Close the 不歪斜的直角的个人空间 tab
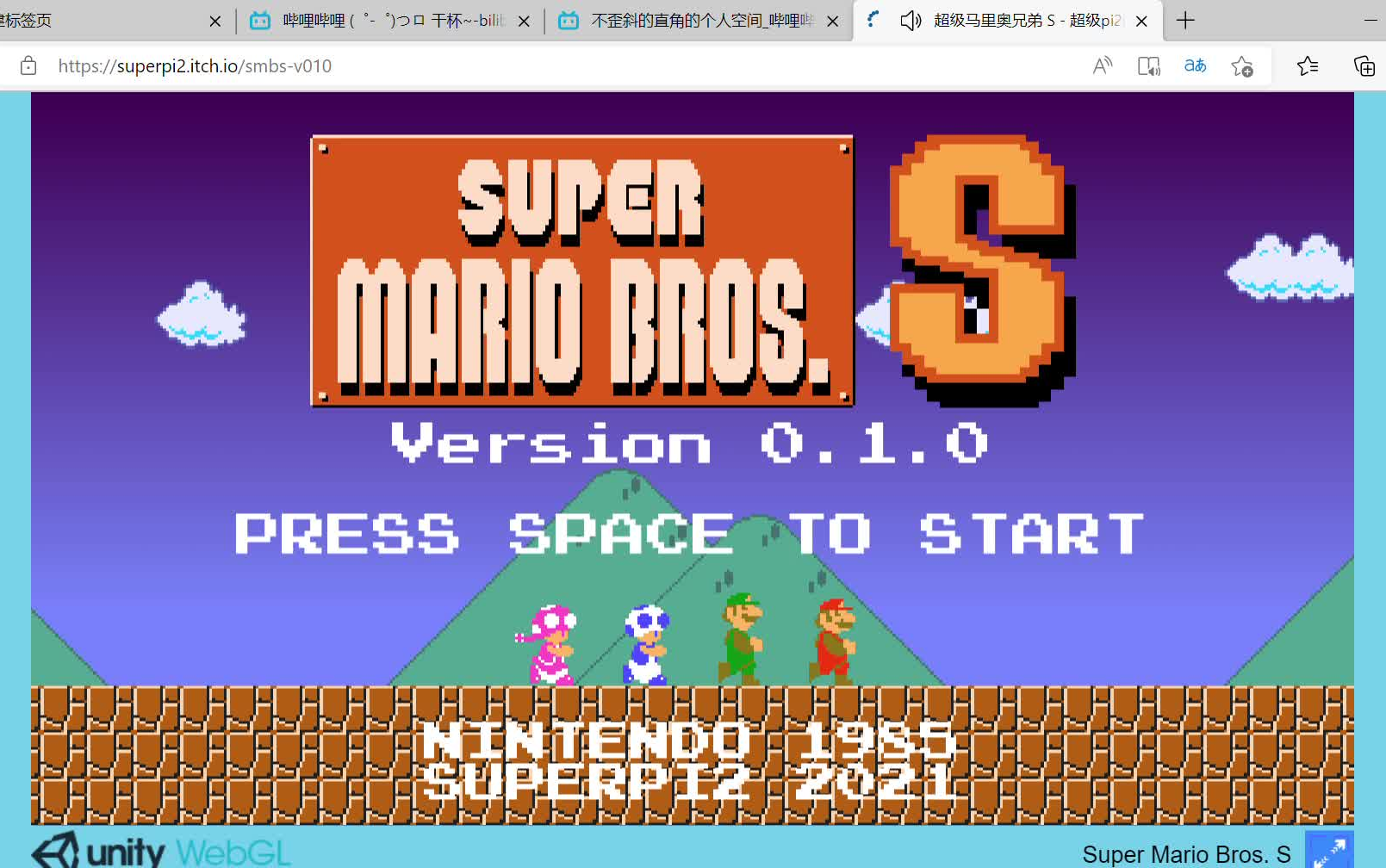Viewport: 1386px width, 868px height. [x=833, y=21]
